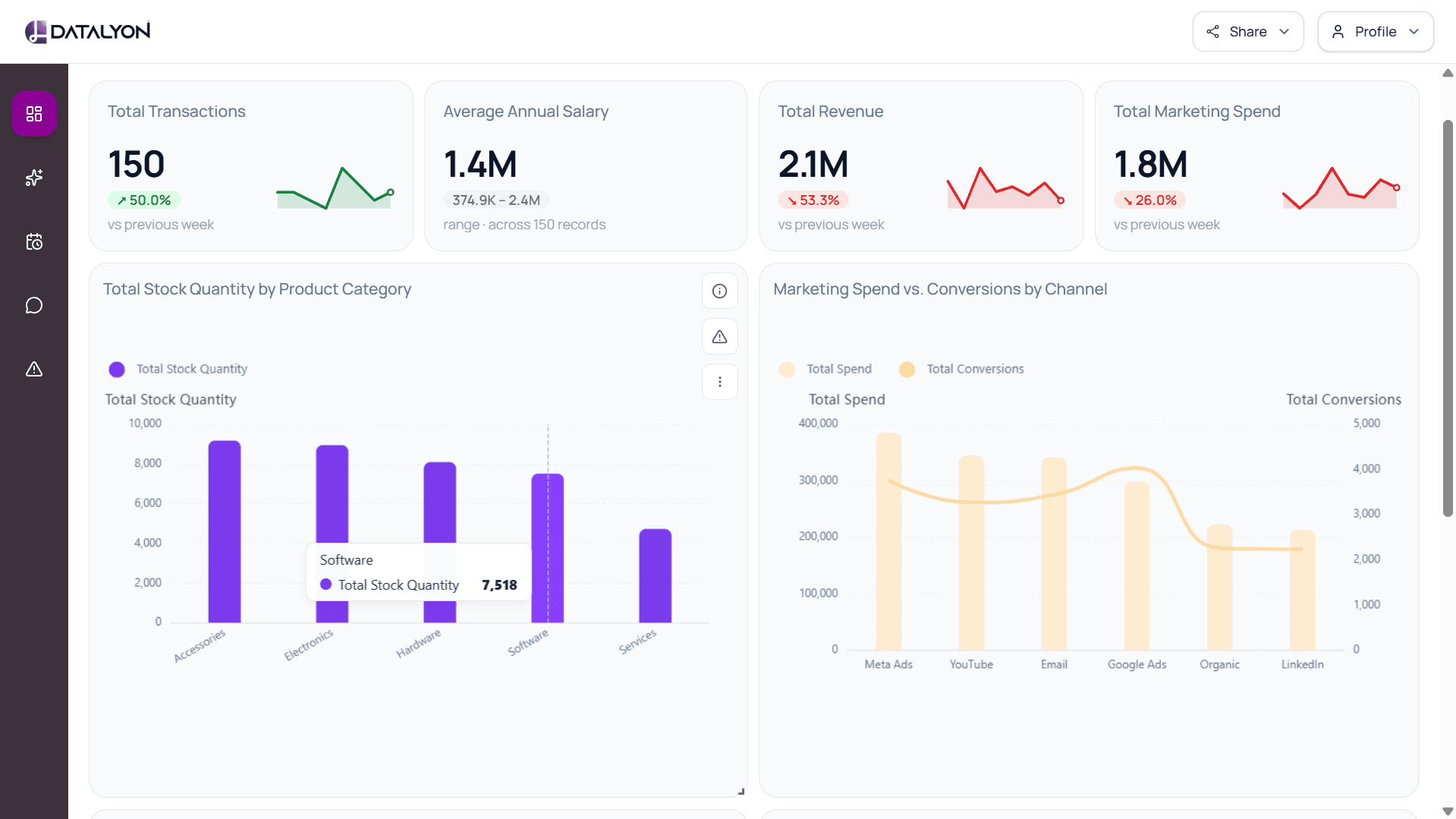Click the Average Annual Salary card title

point(526,112)
